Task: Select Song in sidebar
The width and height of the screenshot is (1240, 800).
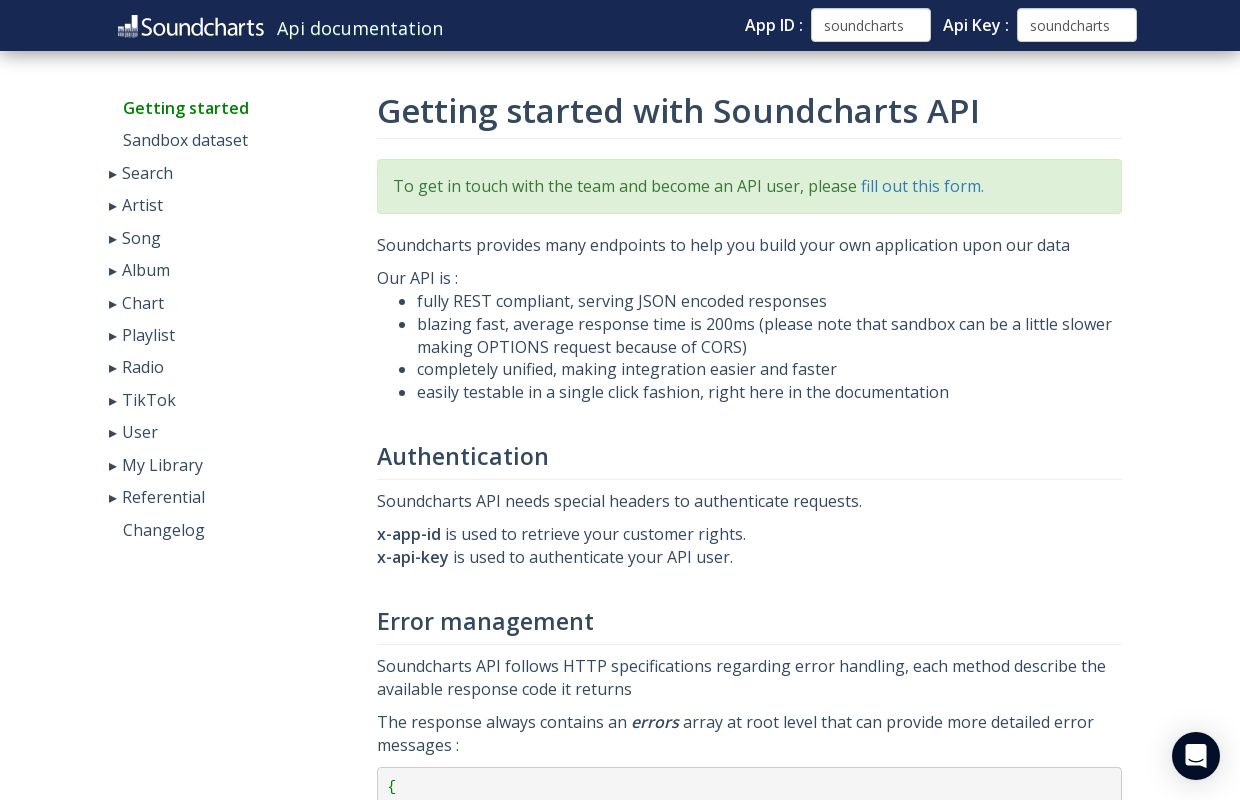Action: [x=141, y=238]
